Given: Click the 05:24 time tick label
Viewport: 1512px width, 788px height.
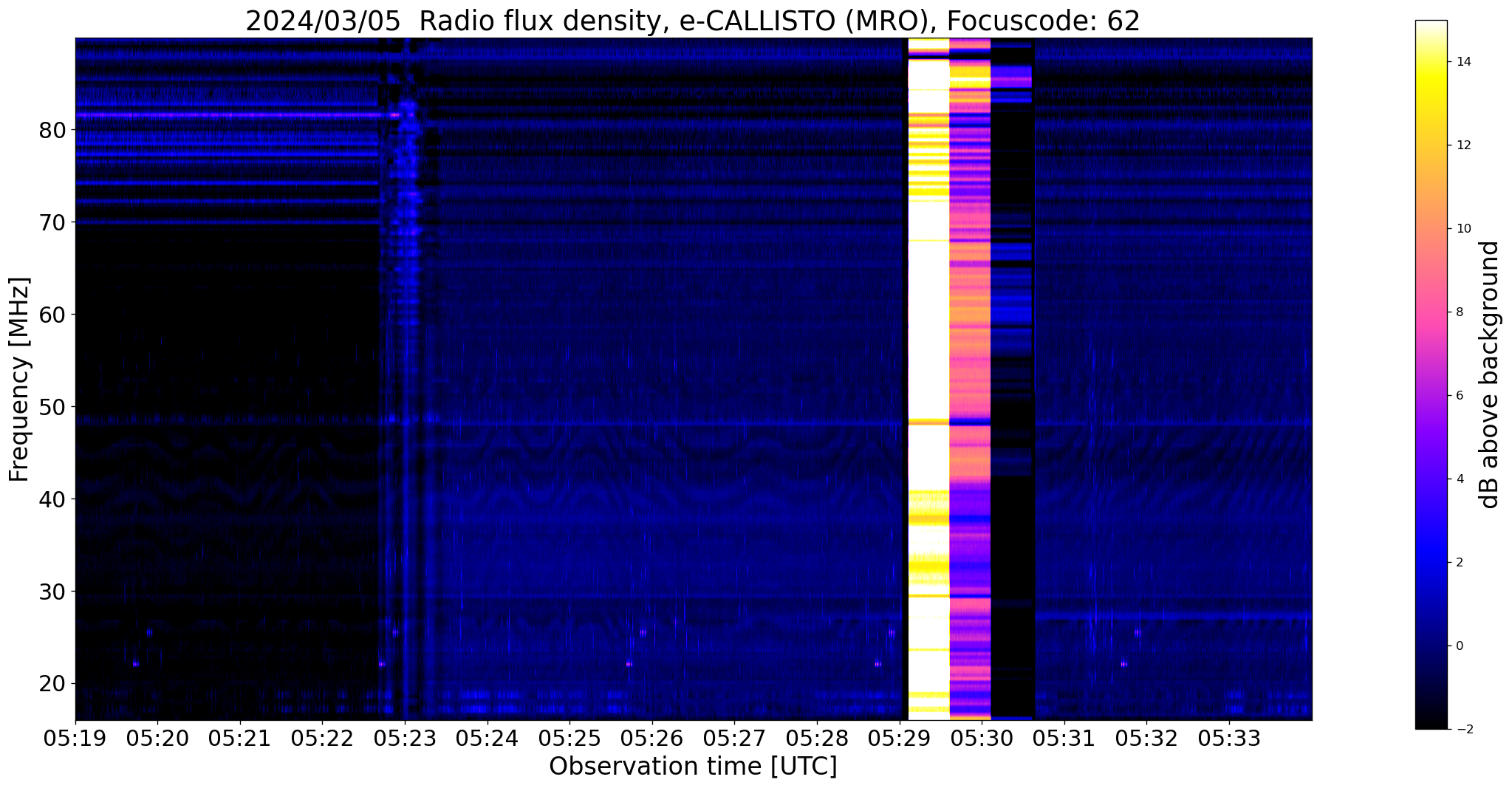Looking at the screenshot, I should pos(488,738).
